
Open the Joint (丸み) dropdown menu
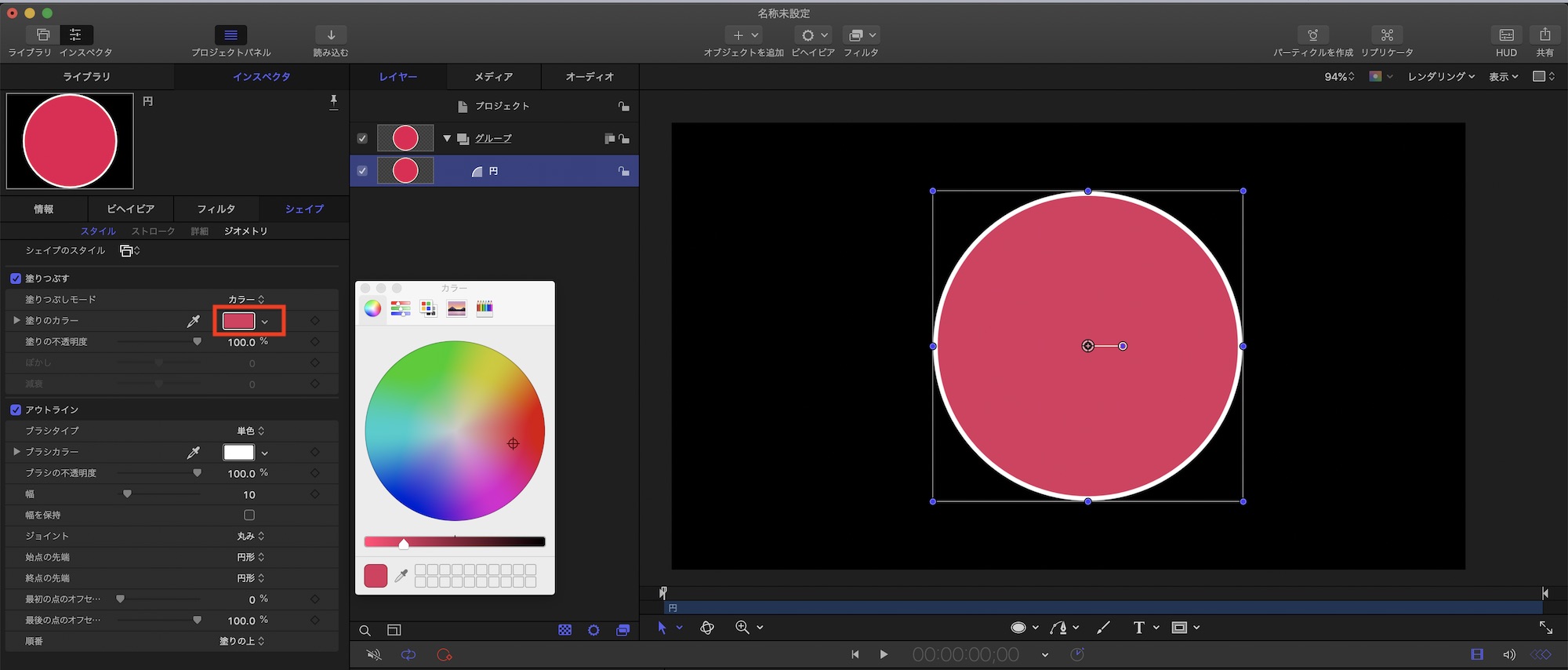[x=250, y=536]
